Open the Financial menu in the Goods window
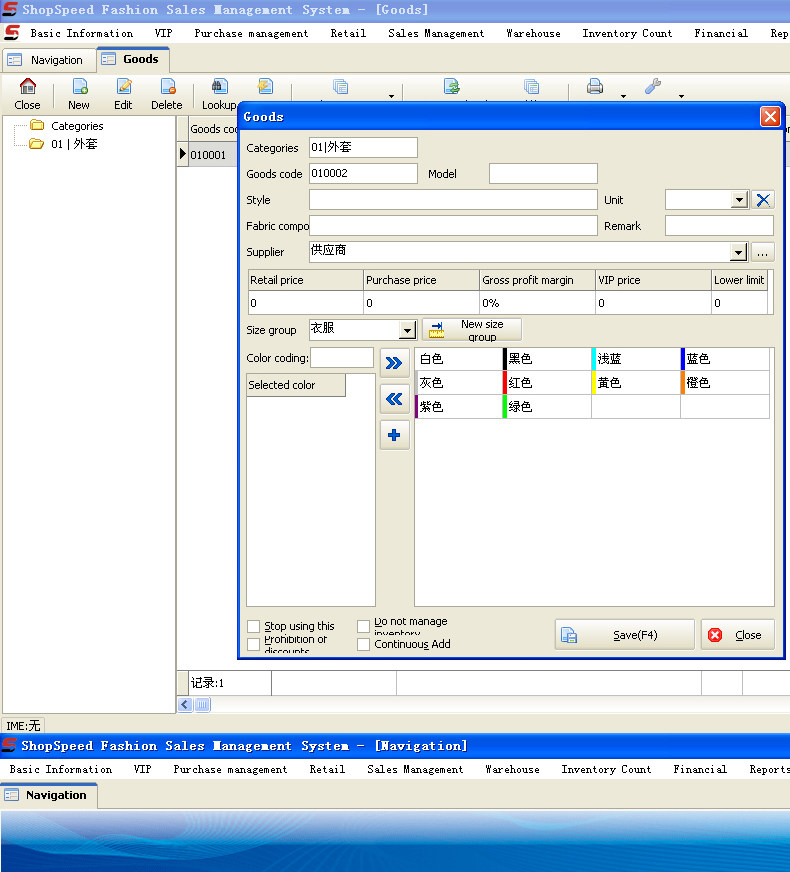 coord(721,33)
